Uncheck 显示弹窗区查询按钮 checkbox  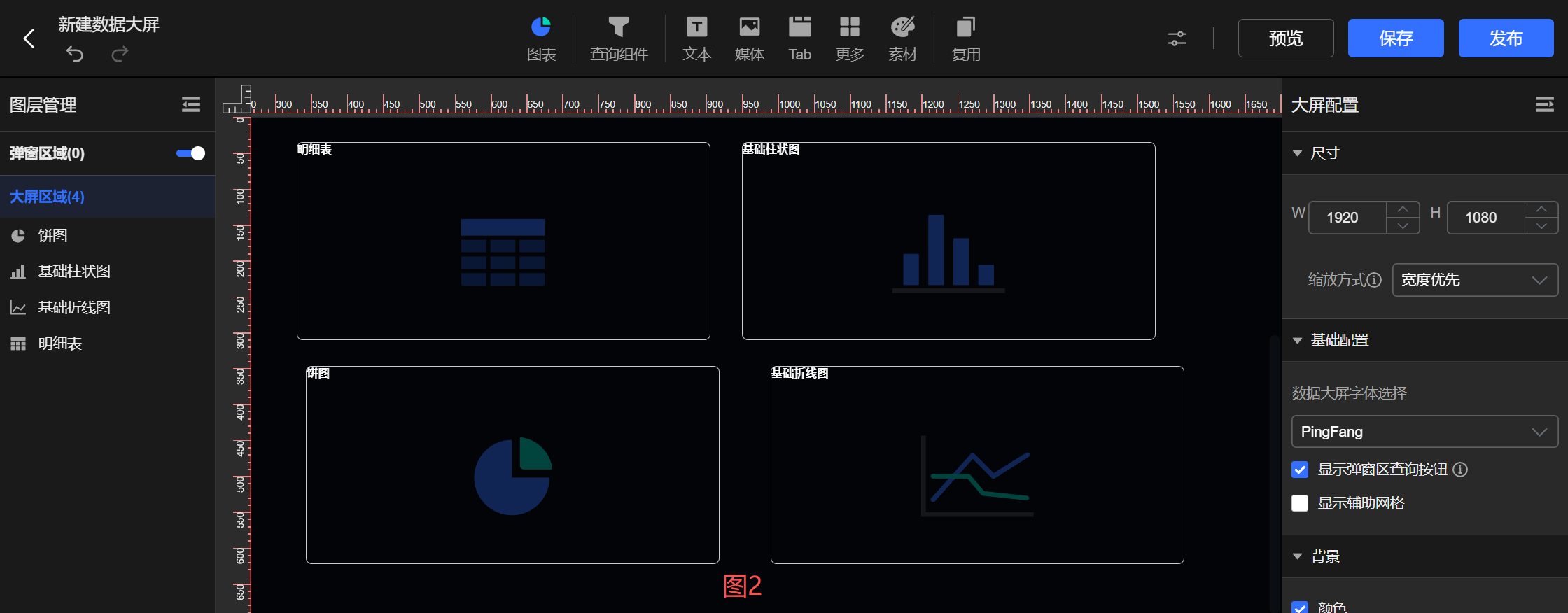1300,470
